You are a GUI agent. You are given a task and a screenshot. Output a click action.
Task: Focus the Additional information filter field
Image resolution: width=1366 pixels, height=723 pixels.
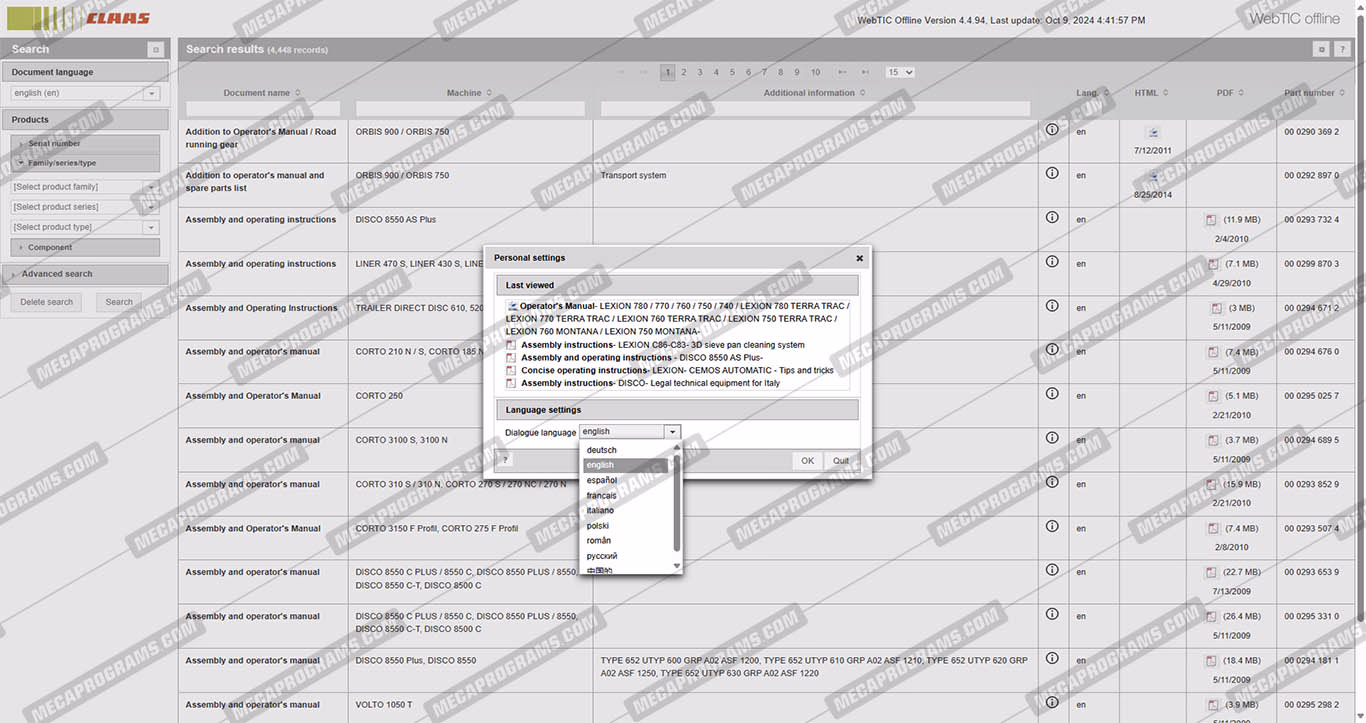(816, 109)
